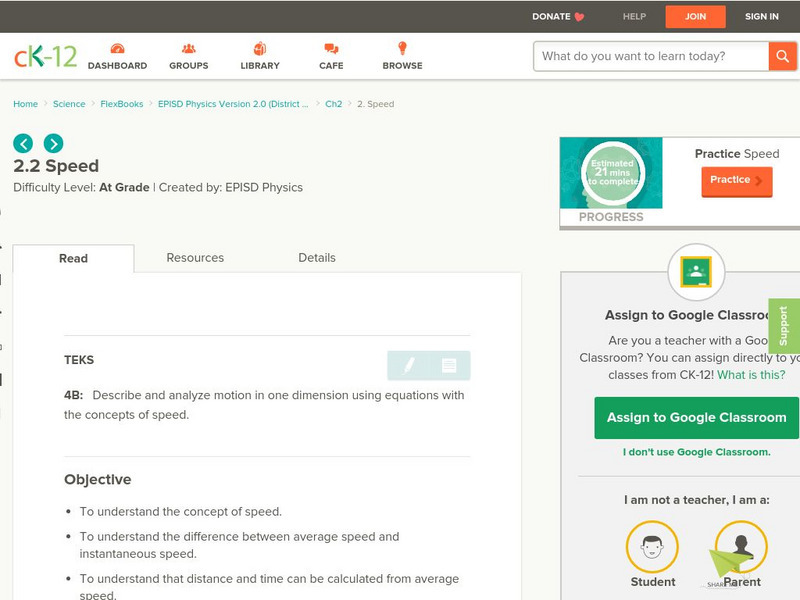Go to previous lesson arrow
Image resolution: width=800 pixels, height=600 pixels.
(x=23, y=143)
